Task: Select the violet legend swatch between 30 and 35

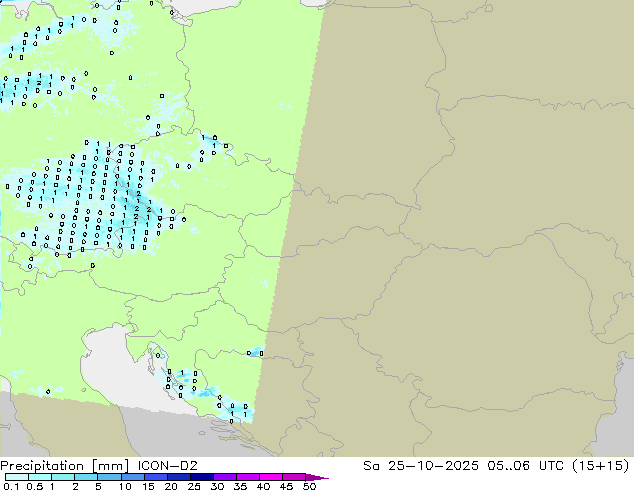Action: pos(225,477)
